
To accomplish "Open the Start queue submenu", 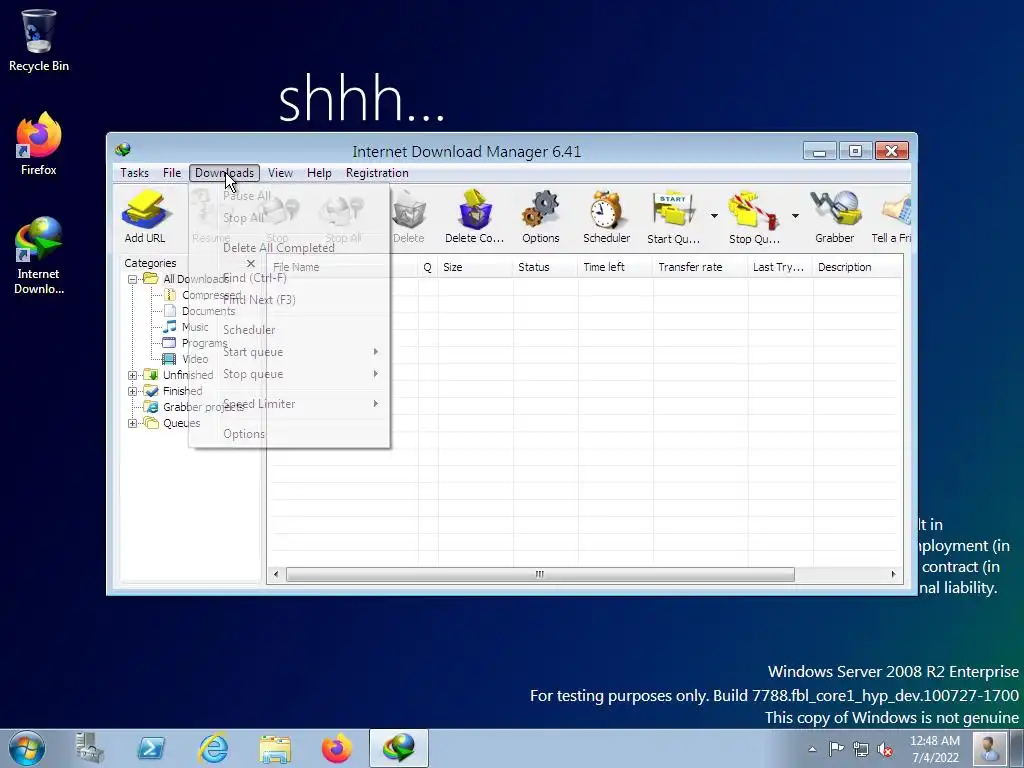I will point(289,352).
